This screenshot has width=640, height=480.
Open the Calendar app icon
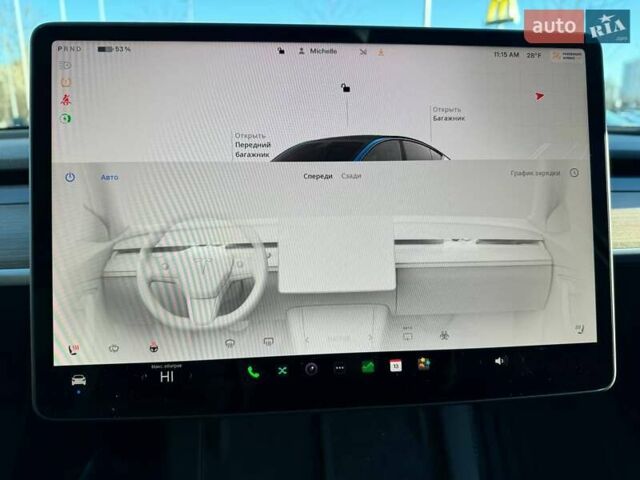[x=395, y=366]
